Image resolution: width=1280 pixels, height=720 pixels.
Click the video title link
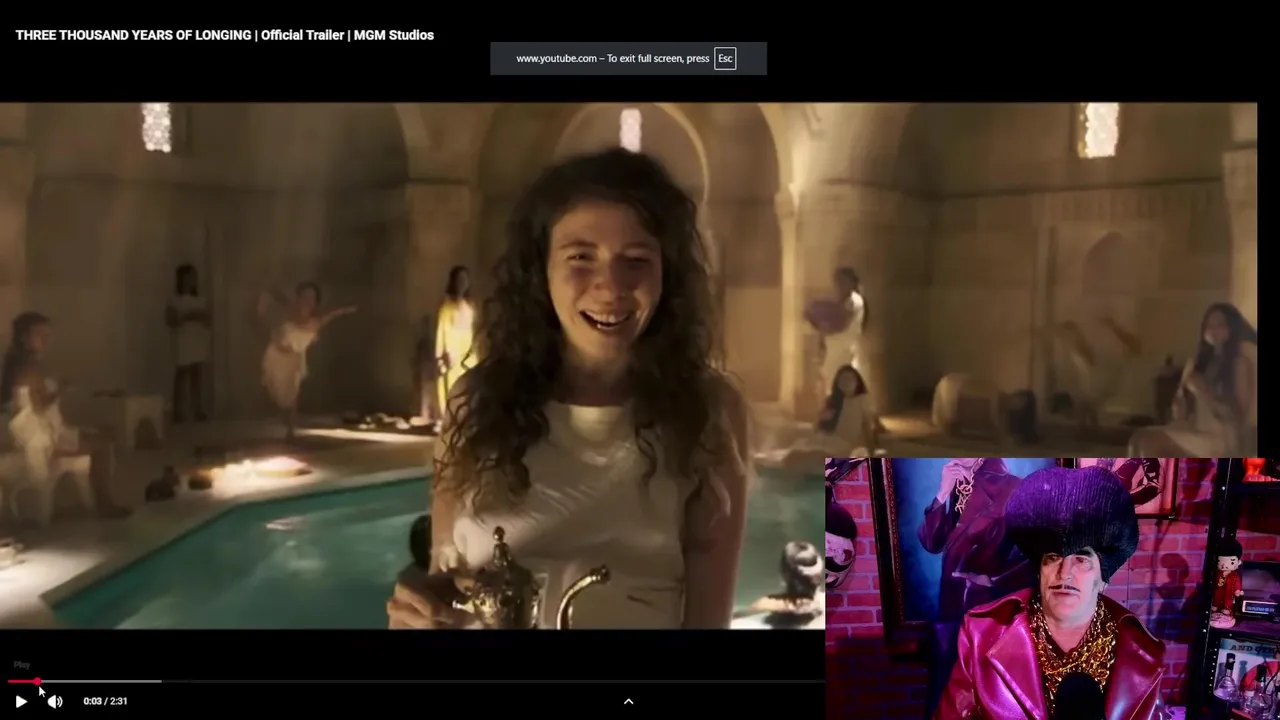coord(224,35)
